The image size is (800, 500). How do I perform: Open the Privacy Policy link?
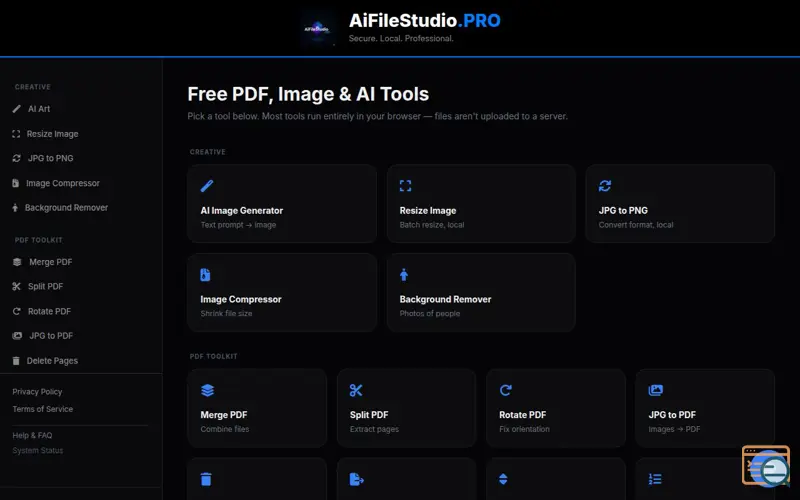click(37, 392)
